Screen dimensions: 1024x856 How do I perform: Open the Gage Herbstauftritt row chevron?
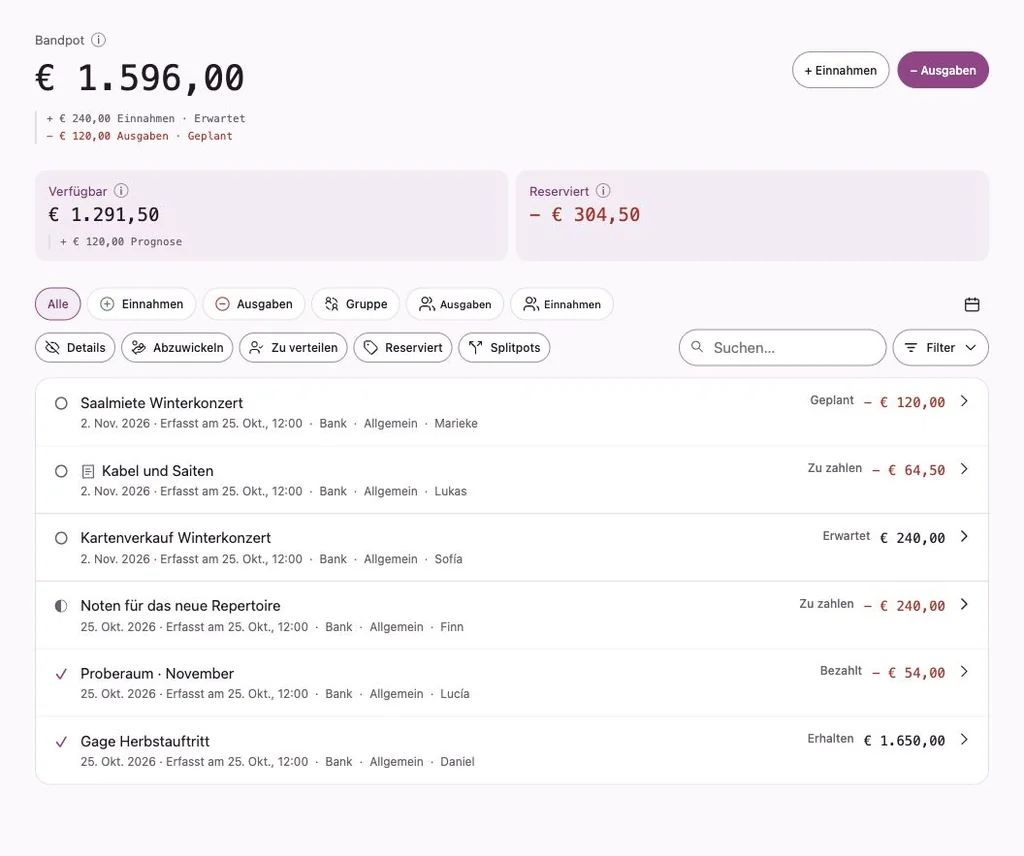(x=965, y=740)
